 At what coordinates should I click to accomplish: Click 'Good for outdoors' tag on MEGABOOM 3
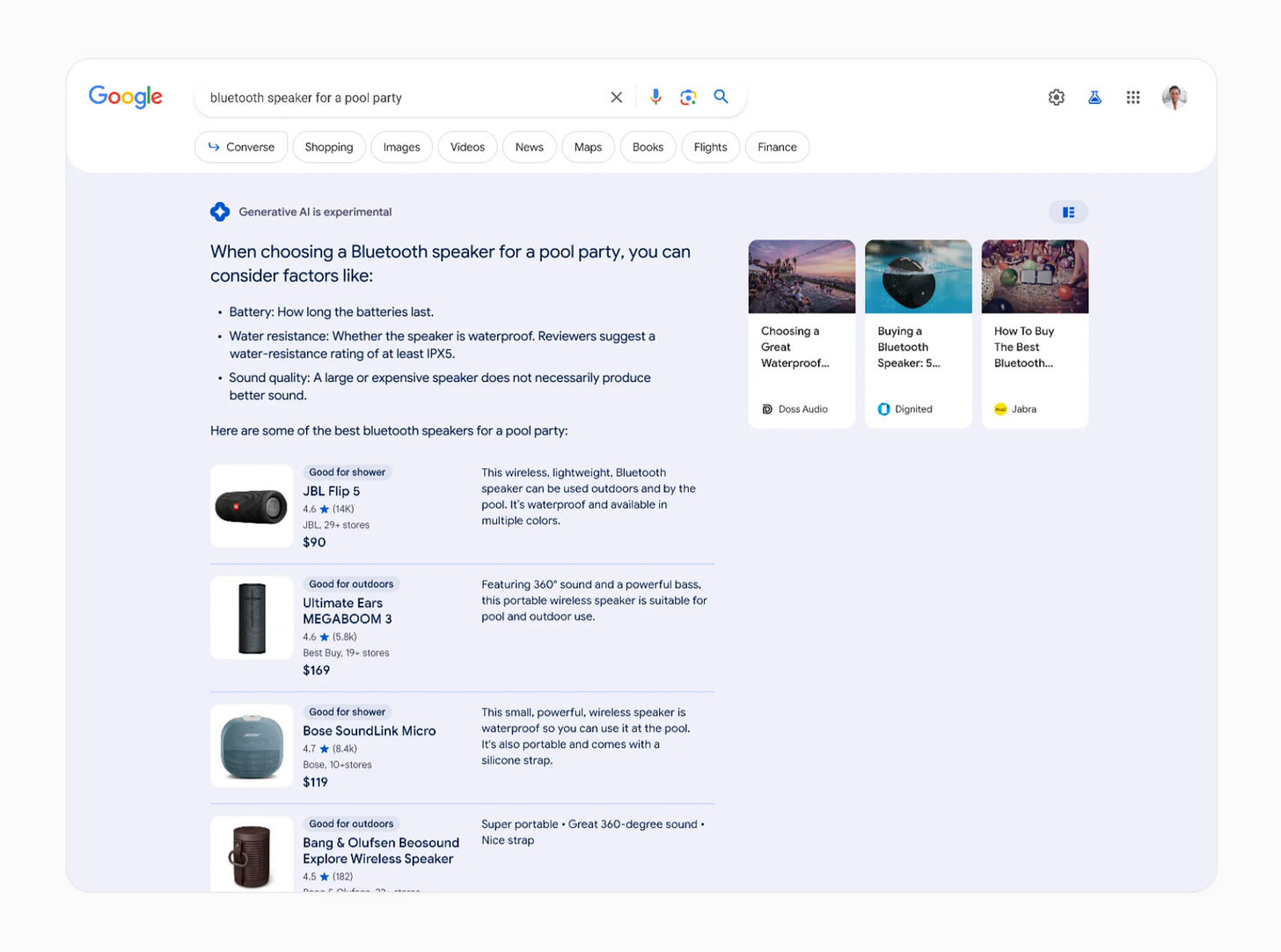(351, 584)
